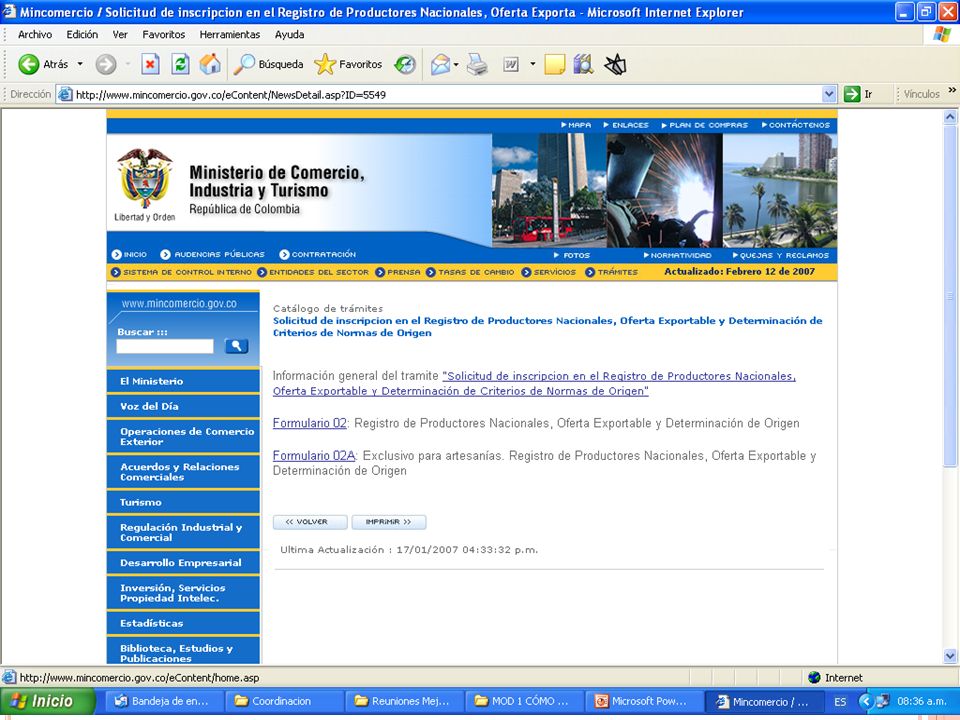This screenshot has width=960, height=720.
Task: Click the green Ir go arrow
Action: pos(852,94)
